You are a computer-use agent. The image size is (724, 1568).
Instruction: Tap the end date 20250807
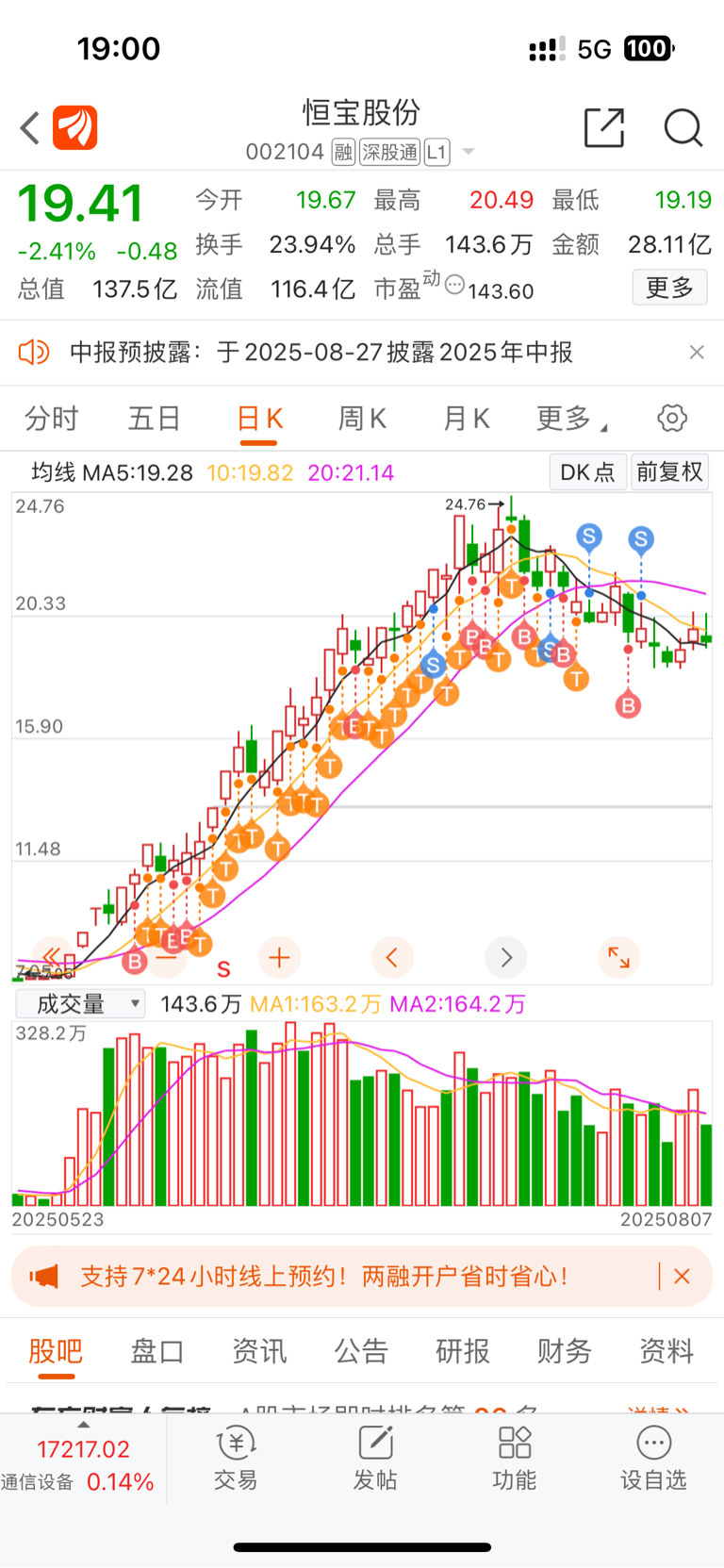tap(666, 1219)
